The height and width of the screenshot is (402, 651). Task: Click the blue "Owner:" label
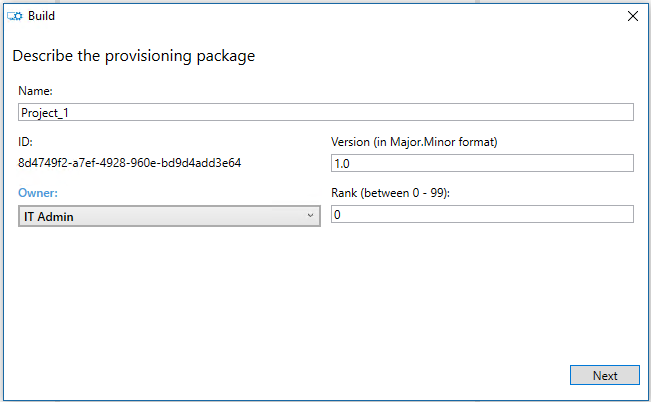point(38,192)
